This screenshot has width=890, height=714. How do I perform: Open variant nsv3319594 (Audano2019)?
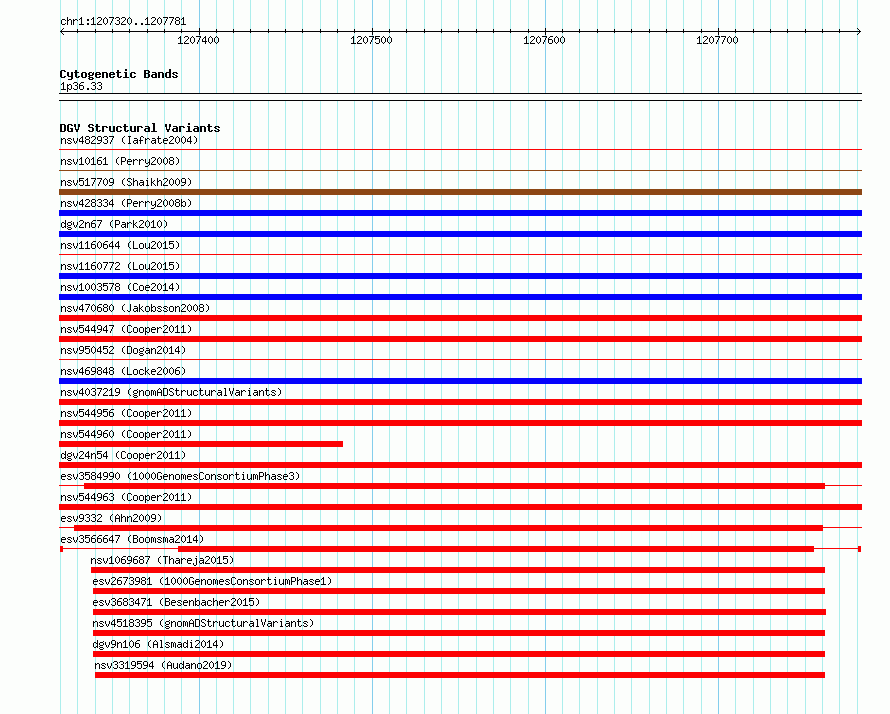[x=163, y=665]
